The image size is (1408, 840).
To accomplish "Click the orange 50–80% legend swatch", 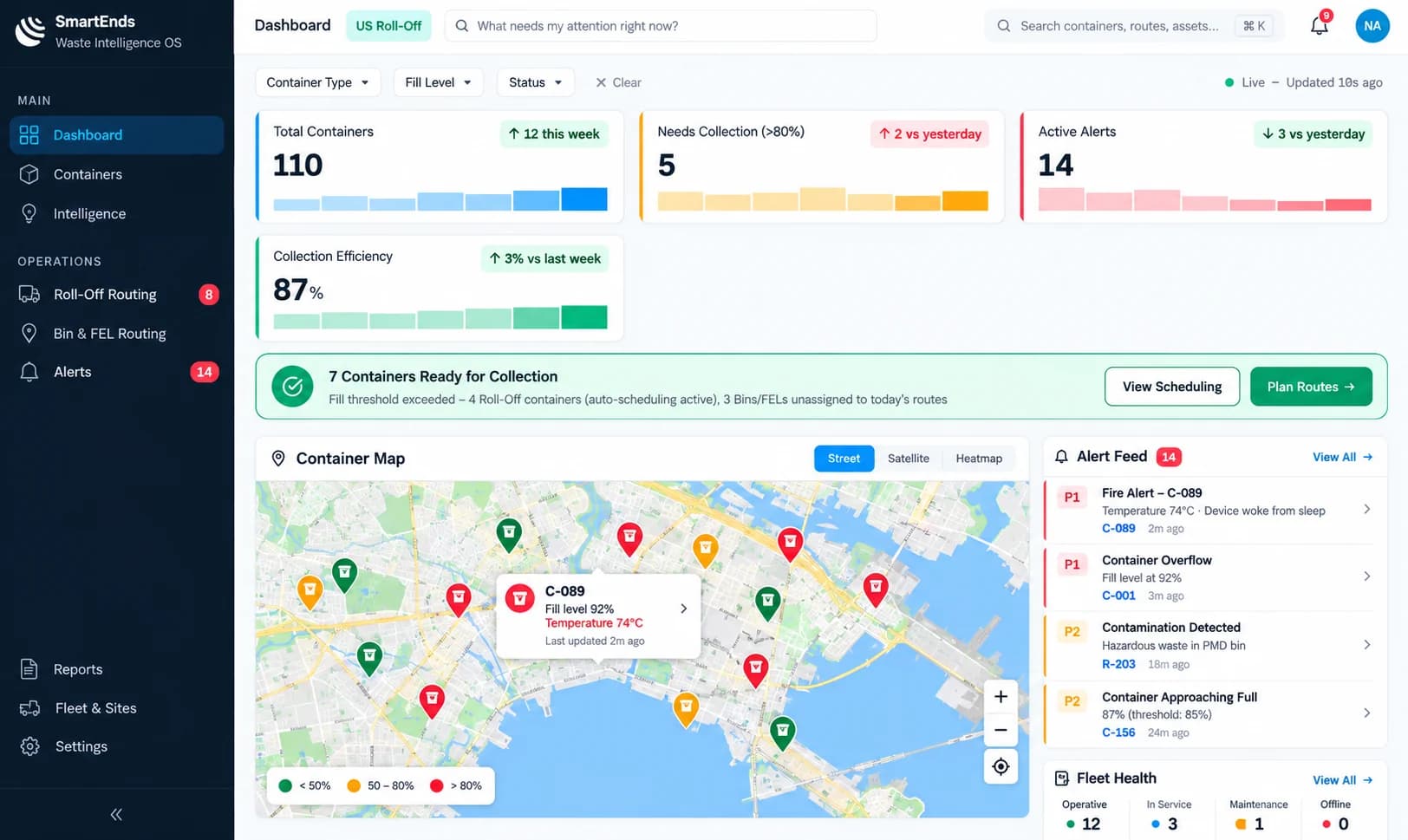I will click(x=353, y=785).
